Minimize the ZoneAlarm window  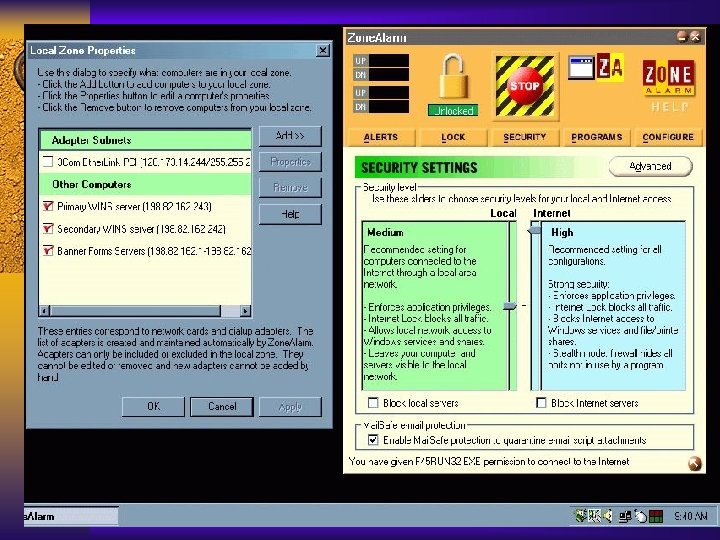682,36
